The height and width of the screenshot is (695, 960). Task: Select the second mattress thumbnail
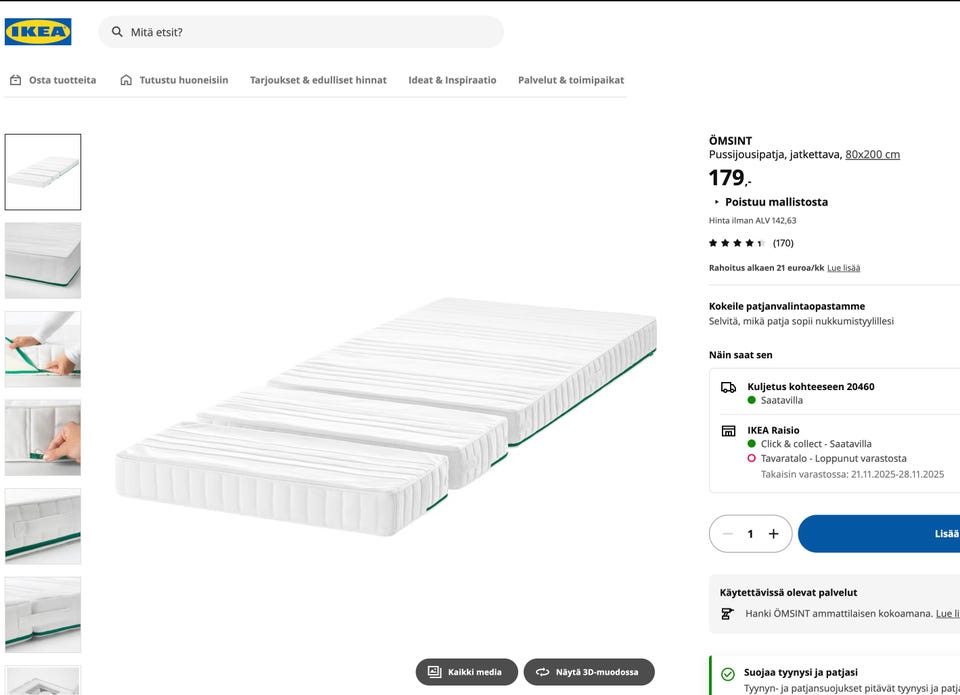tap(43, 260)
